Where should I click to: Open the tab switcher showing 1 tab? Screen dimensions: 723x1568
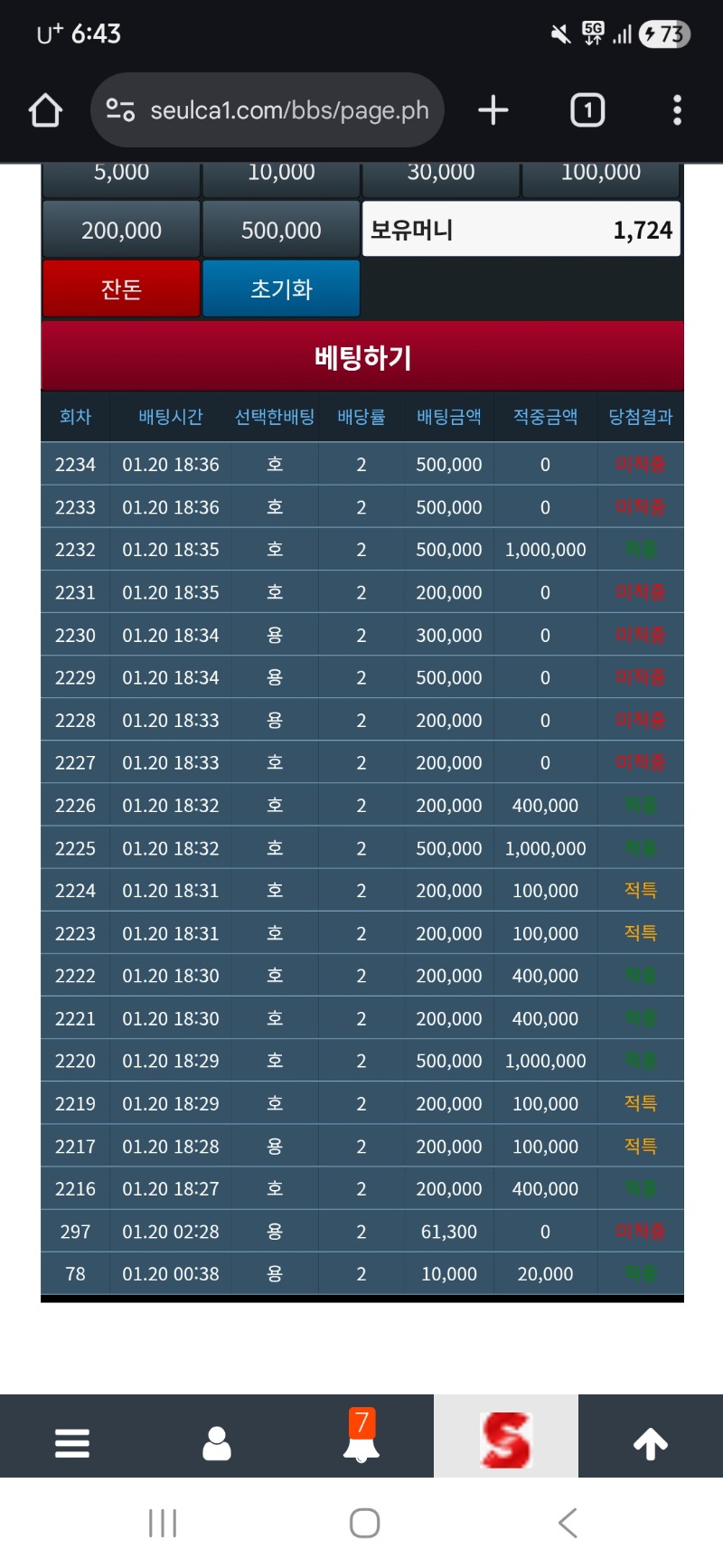587,110
